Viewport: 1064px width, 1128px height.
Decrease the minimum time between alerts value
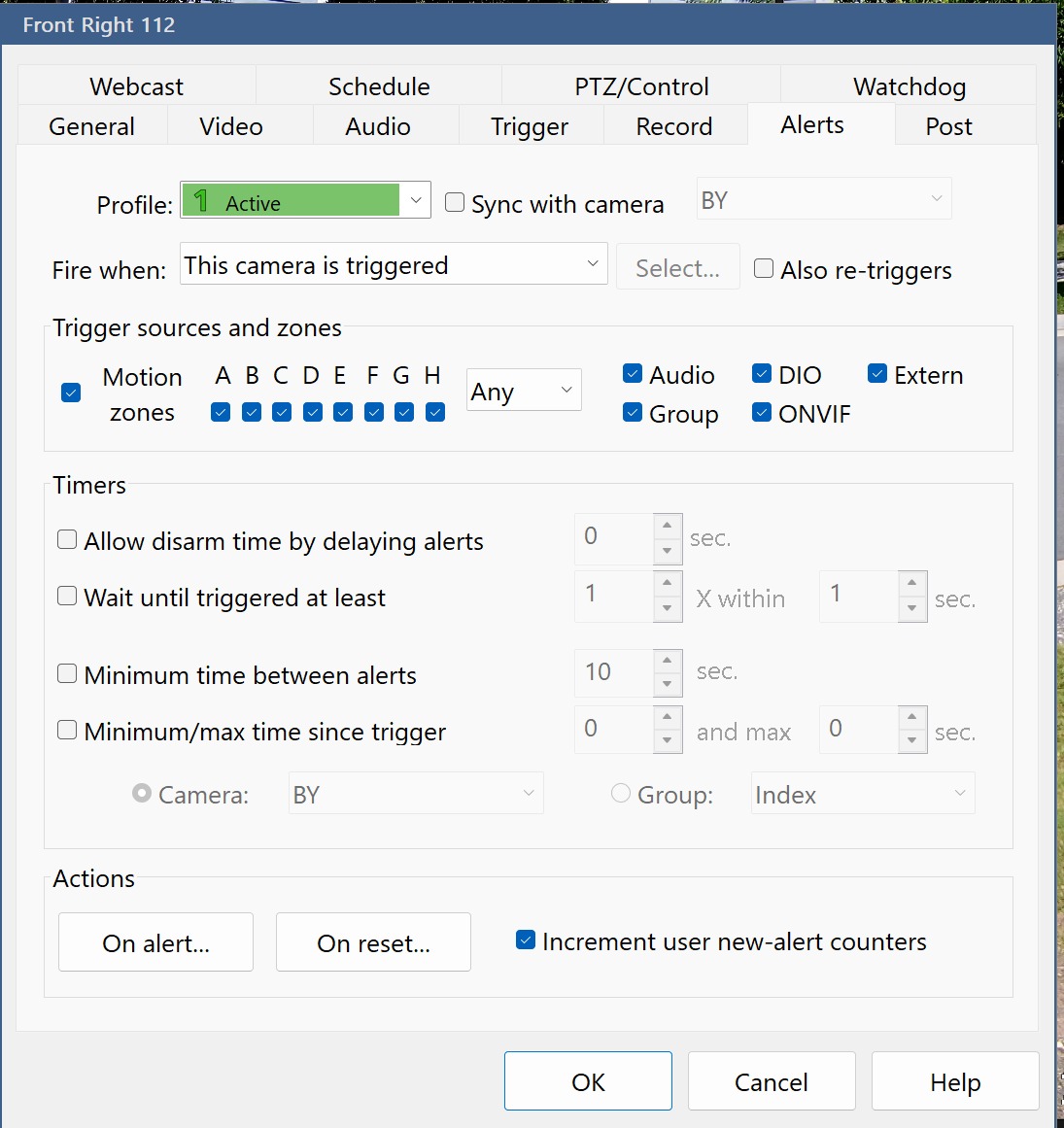click(667, 684)
